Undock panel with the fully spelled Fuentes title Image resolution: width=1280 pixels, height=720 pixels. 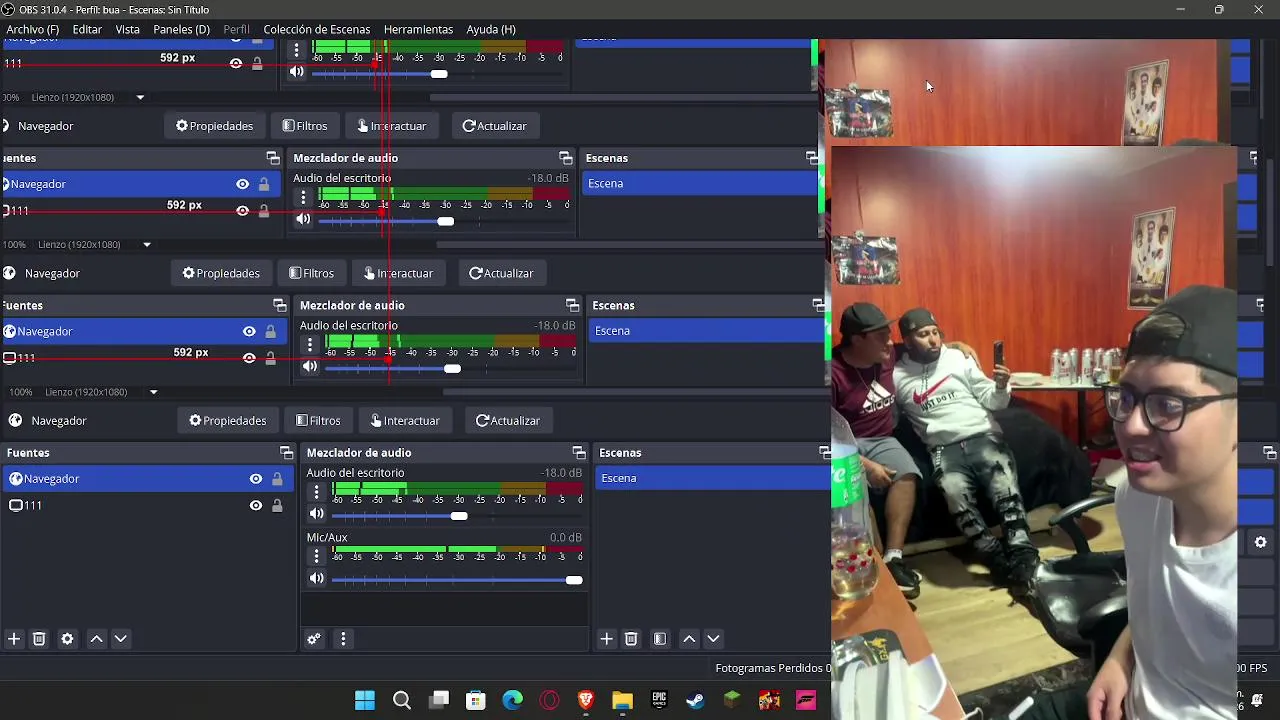coord(286,453)
